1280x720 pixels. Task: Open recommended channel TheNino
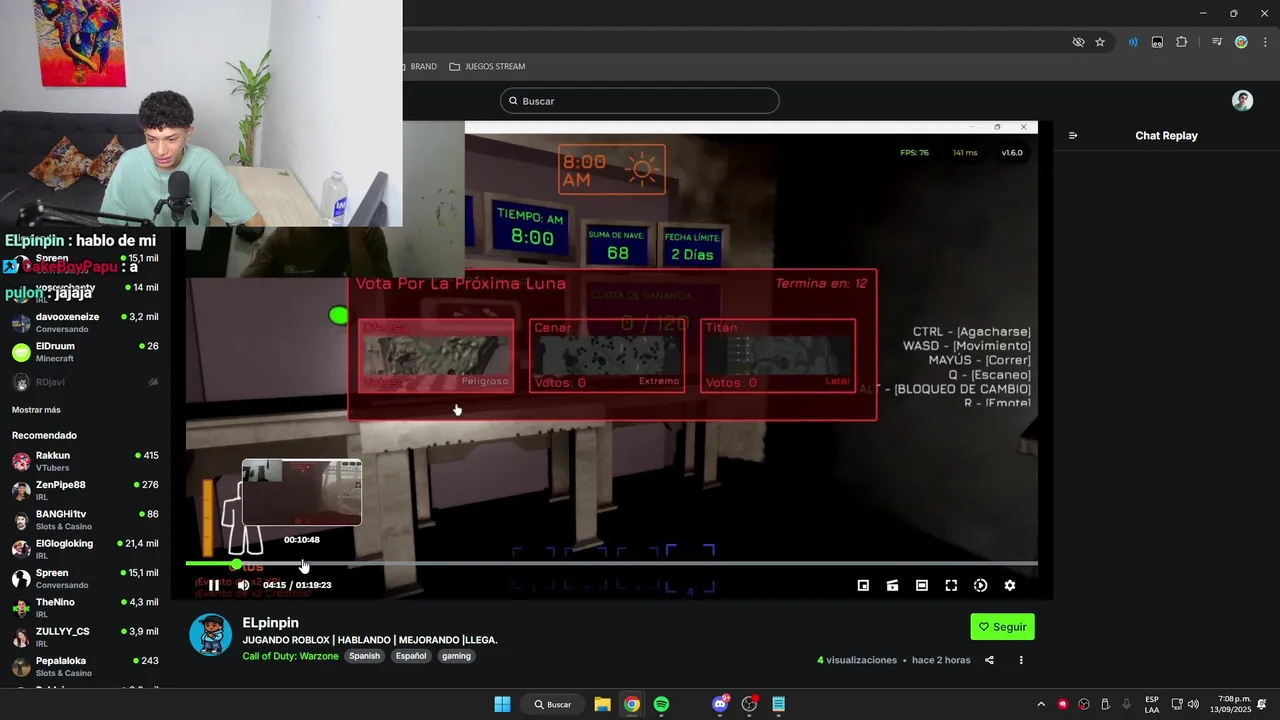85,608
